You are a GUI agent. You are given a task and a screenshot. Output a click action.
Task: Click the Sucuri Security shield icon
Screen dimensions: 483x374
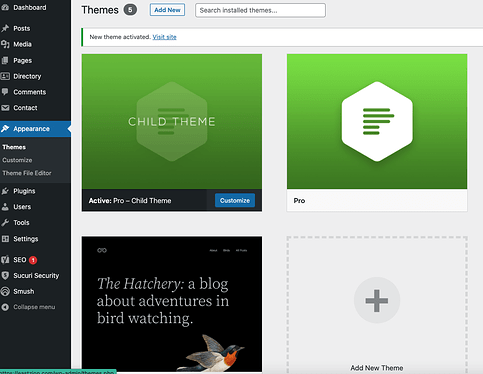click(x=5, y=276)
